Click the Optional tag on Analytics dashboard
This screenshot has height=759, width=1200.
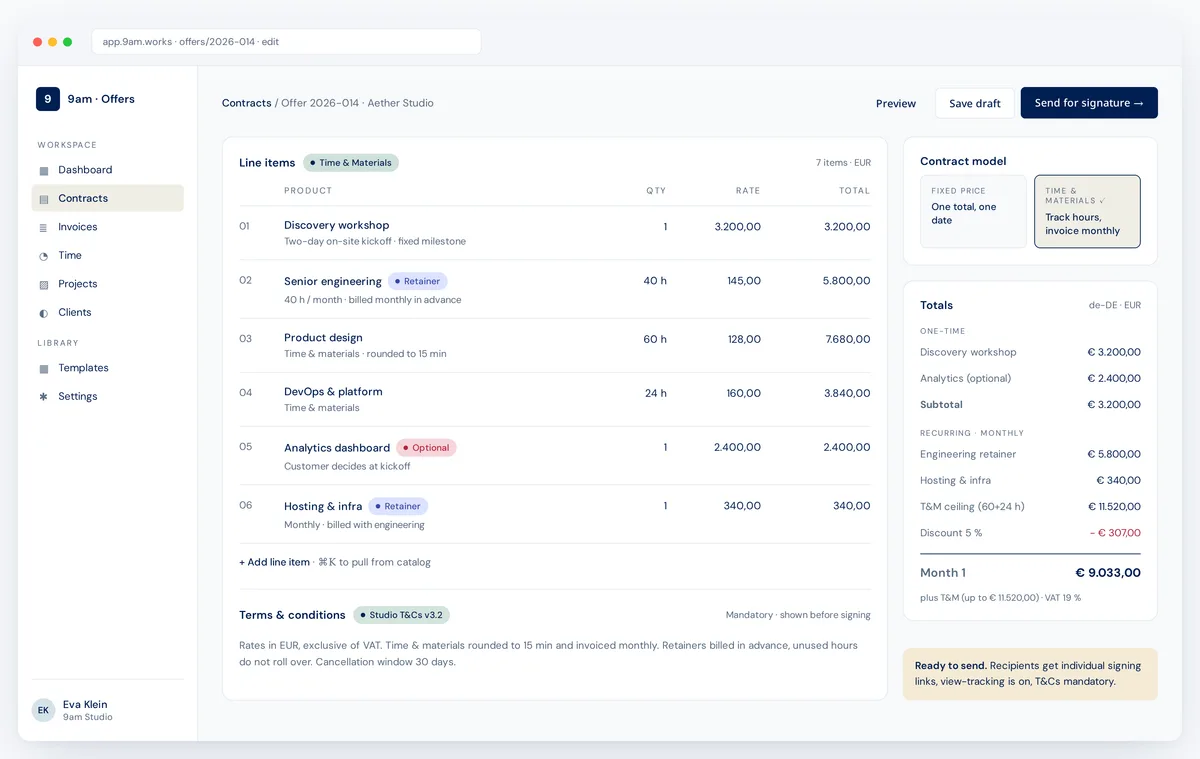click(426, 448)
